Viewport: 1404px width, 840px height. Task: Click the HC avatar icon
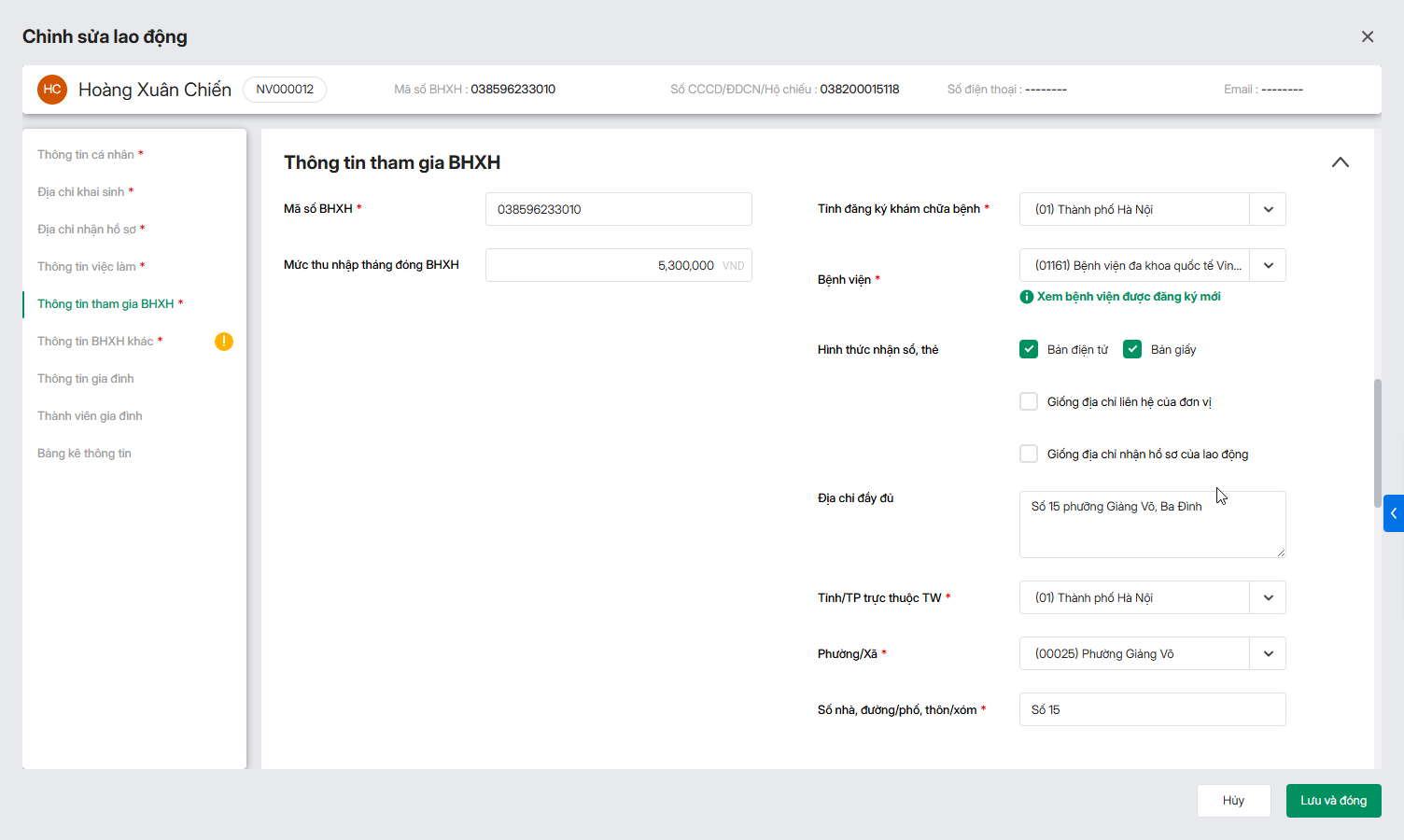(52, 90)
